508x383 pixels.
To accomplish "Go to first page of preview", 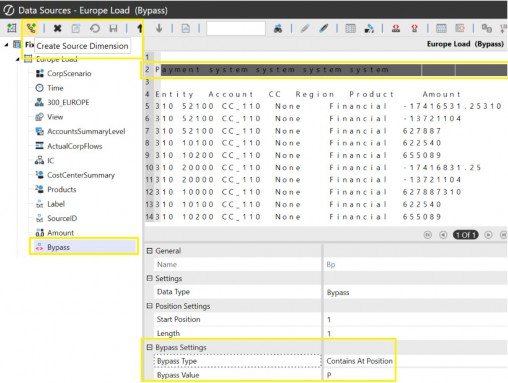I will (x=428, y=235).
